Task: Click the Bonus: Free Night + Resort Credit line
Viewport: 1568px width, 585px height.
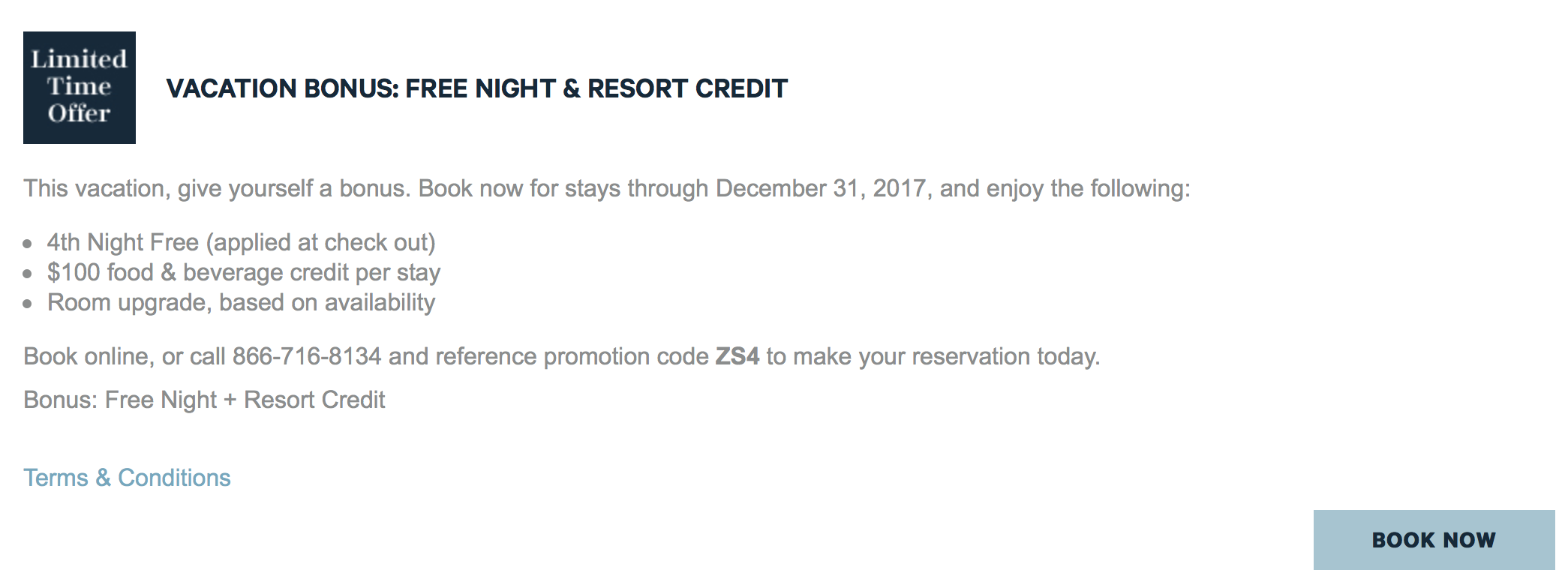Action: tap(204, 400)
